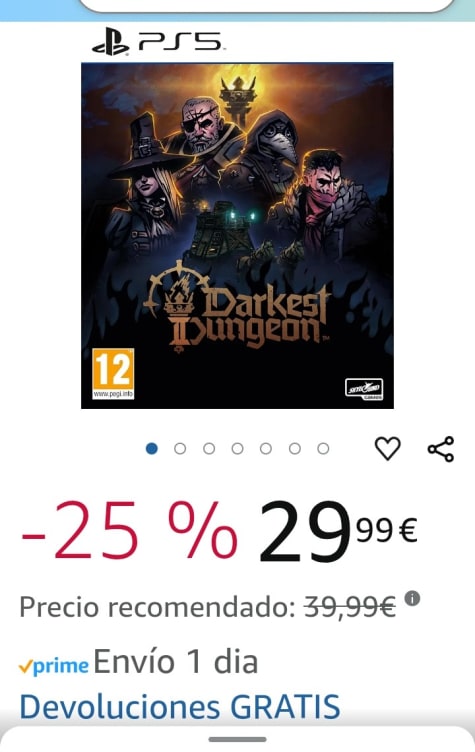This screenshot has height=752, width=475.
Task: Tap the PS5 PlayStation logo
Action: pyautogui.click(x=158, y=42)
